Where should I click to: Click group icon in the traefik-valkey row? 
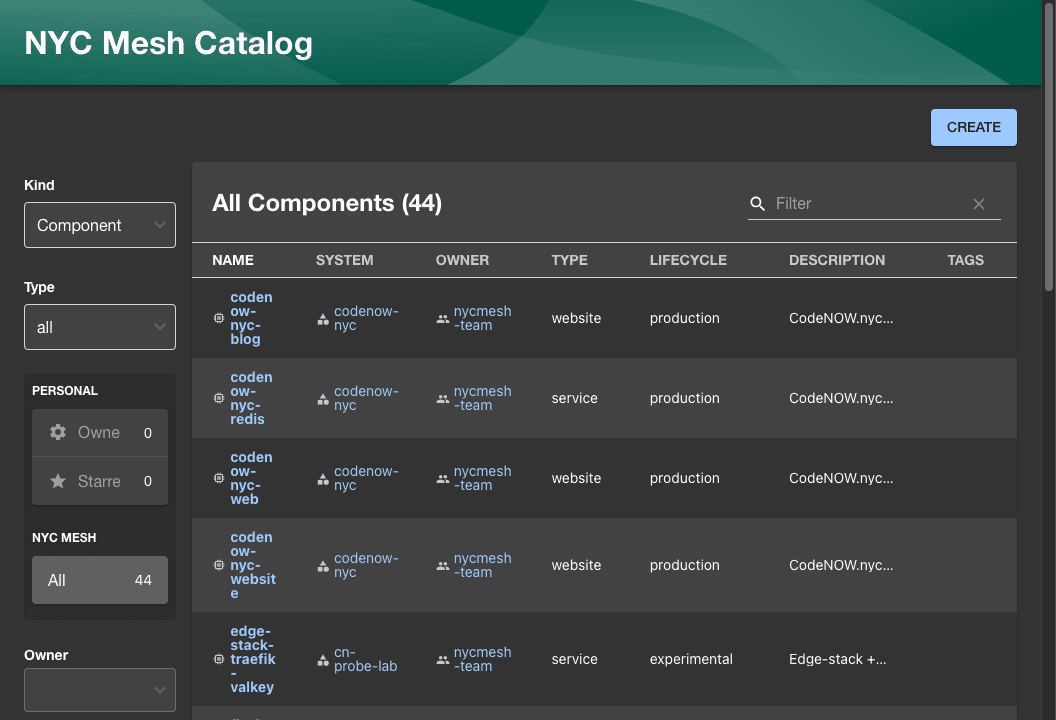pos(442,660)
